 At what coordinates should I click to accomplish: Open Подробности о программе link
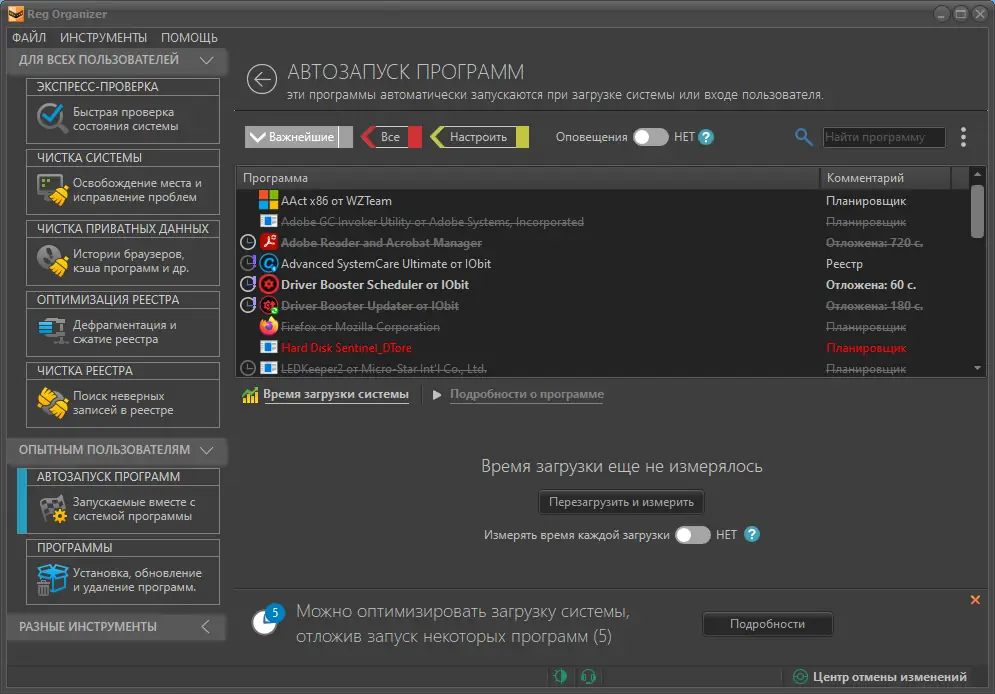tap(527, 394)
